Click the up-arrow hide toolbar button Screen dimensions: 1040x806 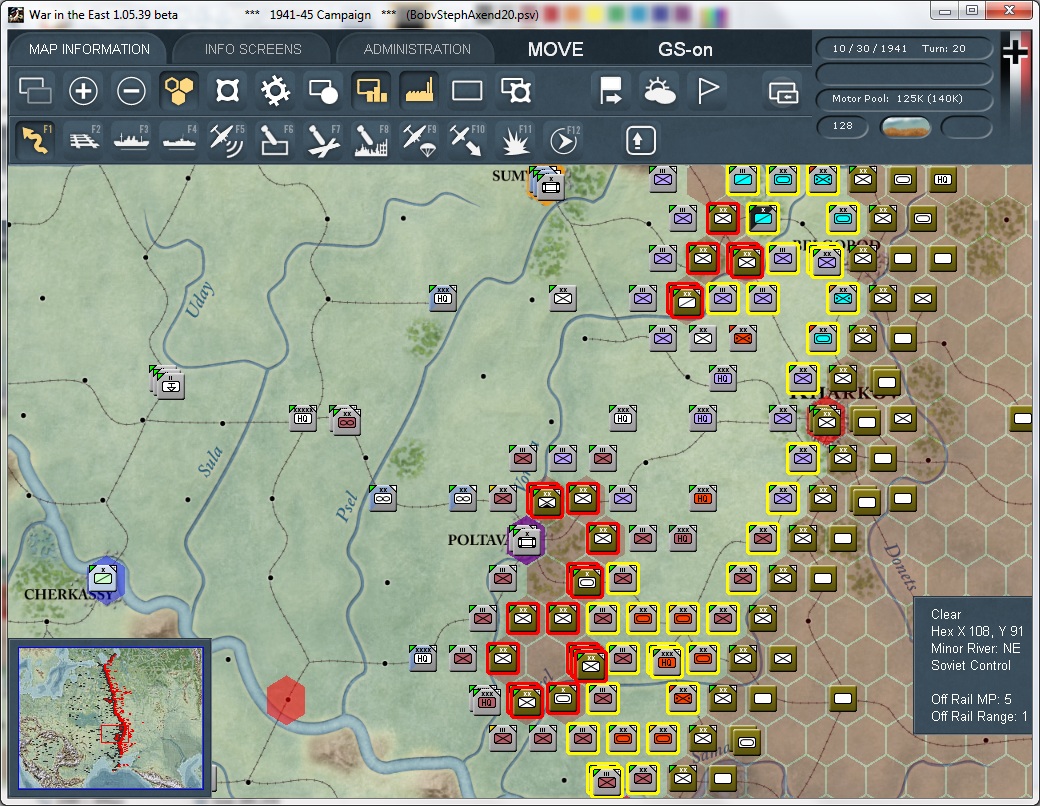pyautogui.click(x=640, y=140)
